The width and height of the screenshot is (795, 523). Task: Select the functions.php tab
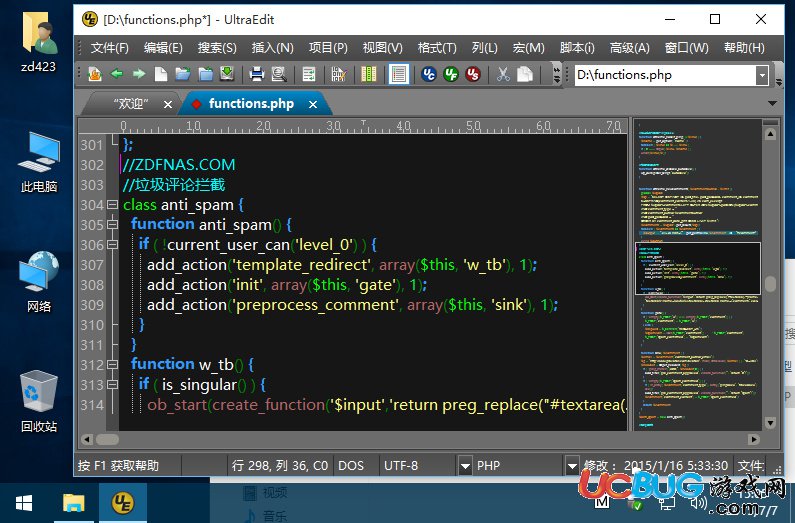[x=251, y=104]
